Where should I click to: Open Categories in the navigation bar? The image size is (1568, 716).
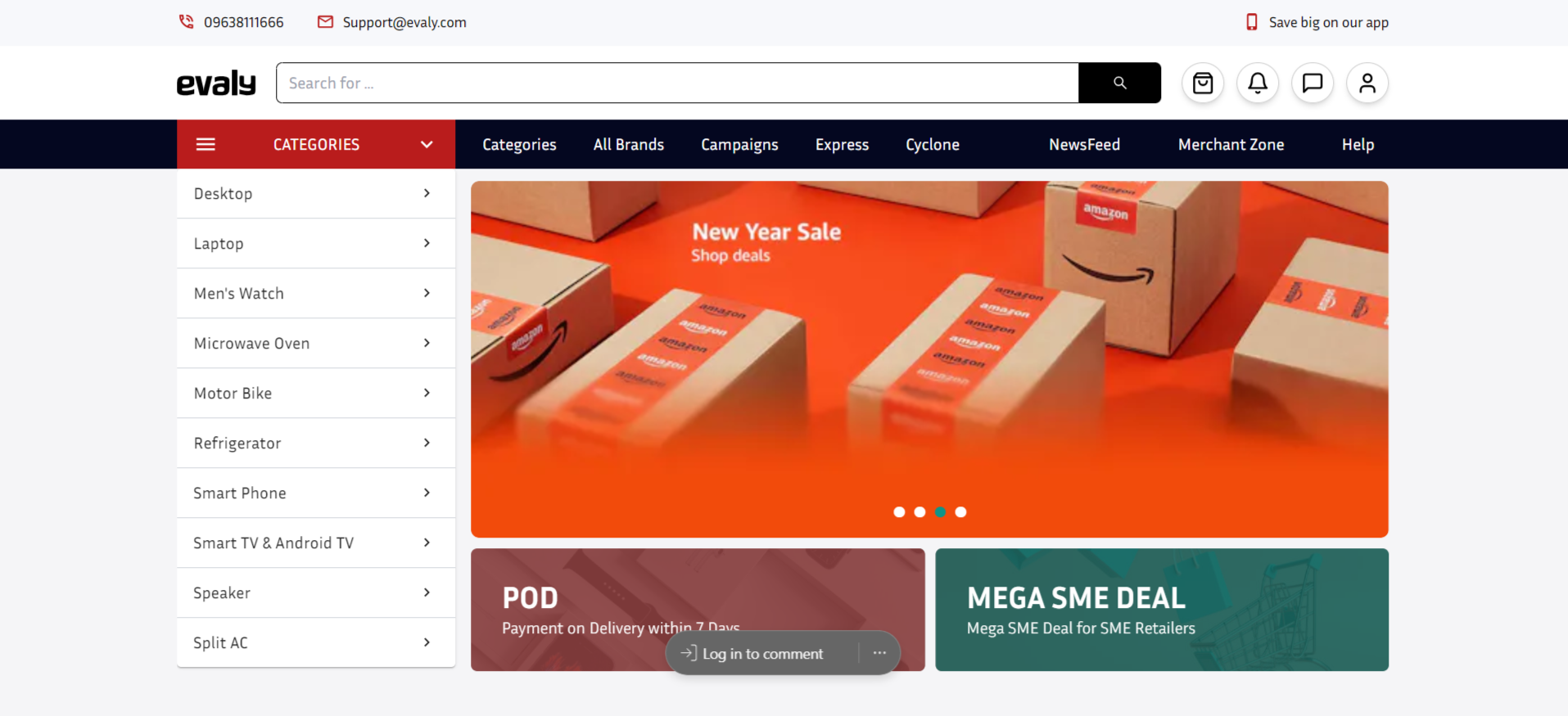519,145
